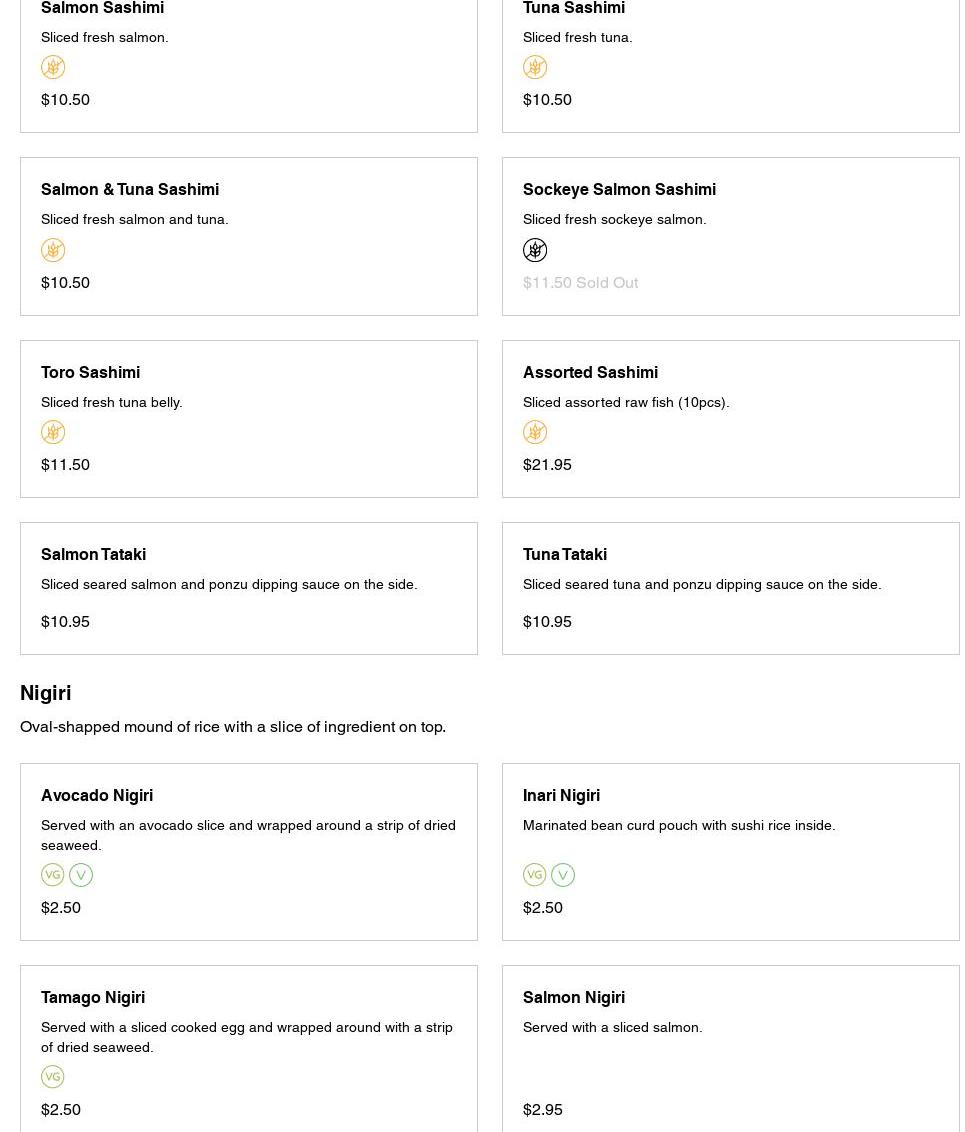Click the Nigiri section heading
Image resolution: width=965 pixels, height=1132 pixels.
(x=46, y=693)
